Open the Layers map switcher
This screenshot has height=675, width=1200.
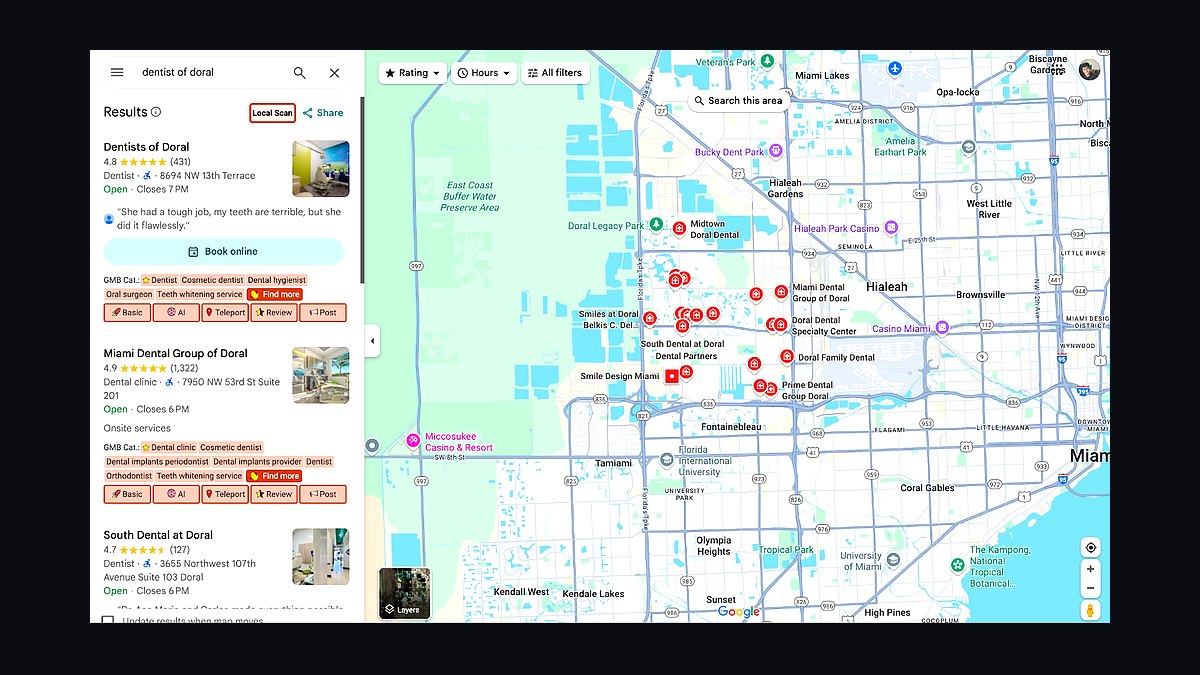tap(405, 594)
